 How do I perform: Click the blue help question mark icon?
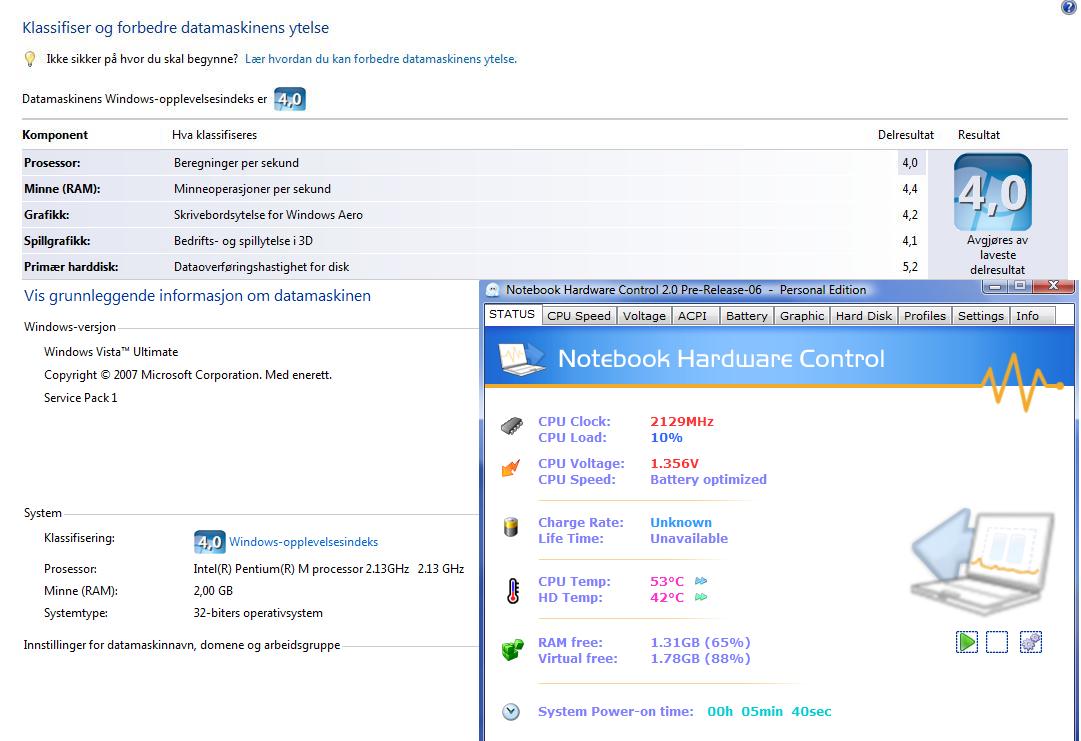(x=1069, y=7)
